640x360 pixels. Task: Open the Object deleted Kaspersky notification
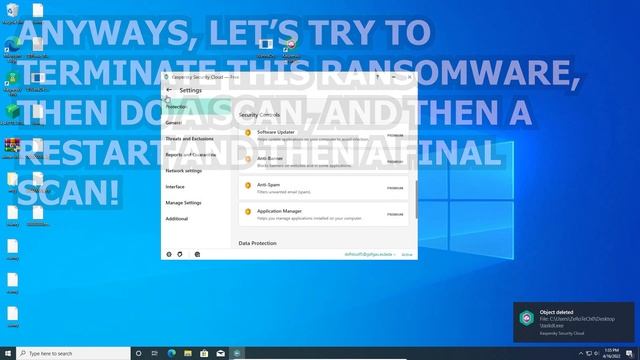[x=573, y=322]
